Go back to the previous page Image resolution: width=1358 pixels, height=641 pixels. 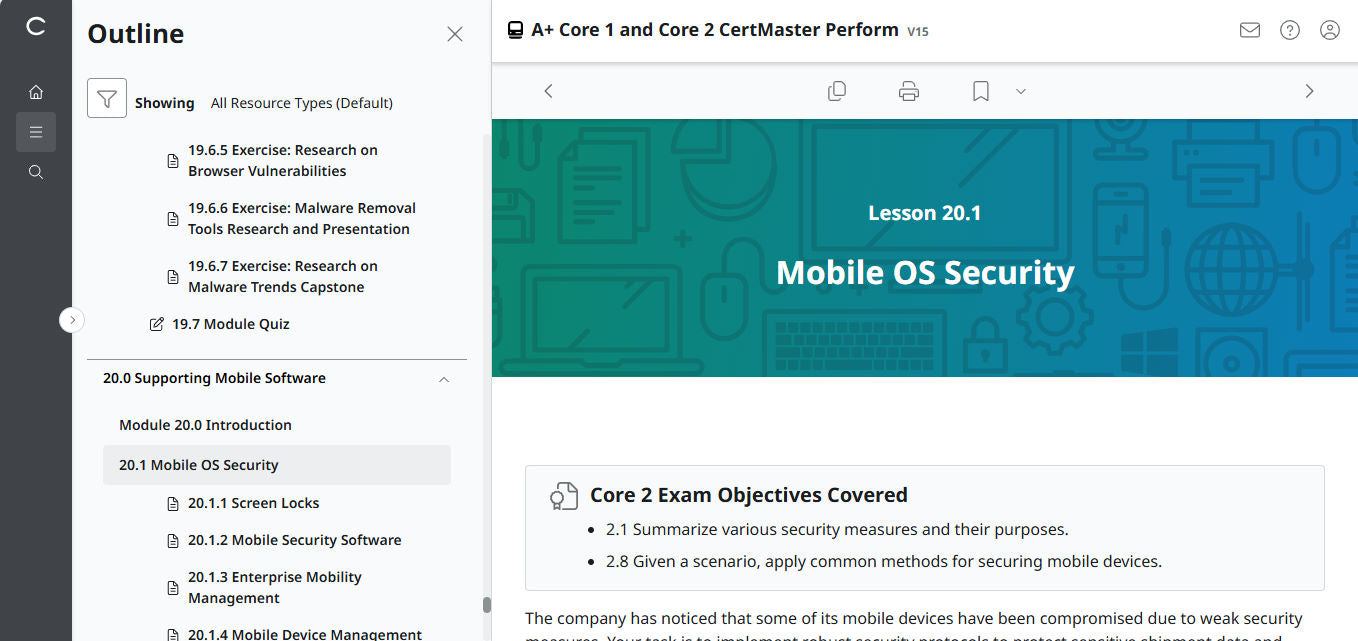click(x=548, y=90)
